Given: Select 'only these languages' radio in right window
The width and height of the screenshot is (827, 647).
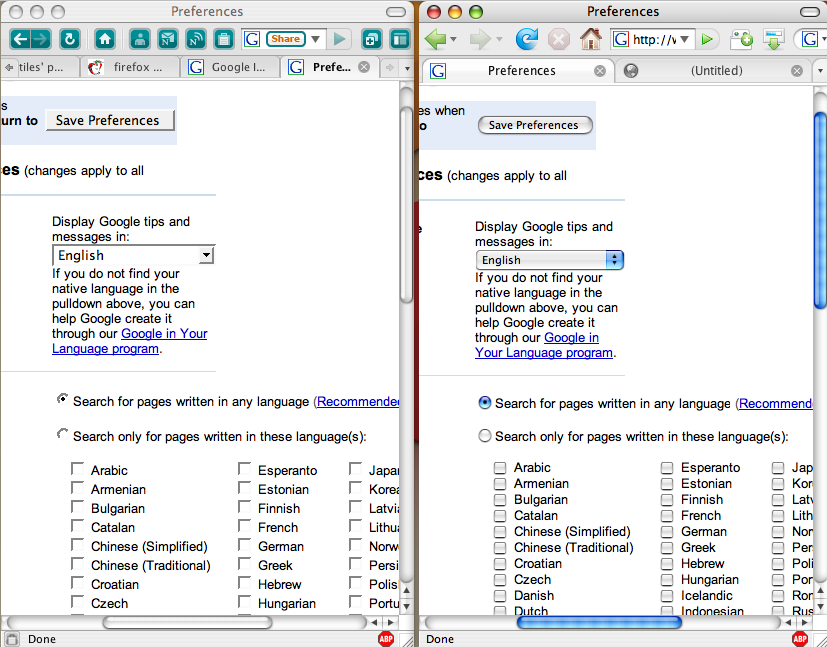Looking at the screenshot, I should pyautogui.click(x=484, y=436).
